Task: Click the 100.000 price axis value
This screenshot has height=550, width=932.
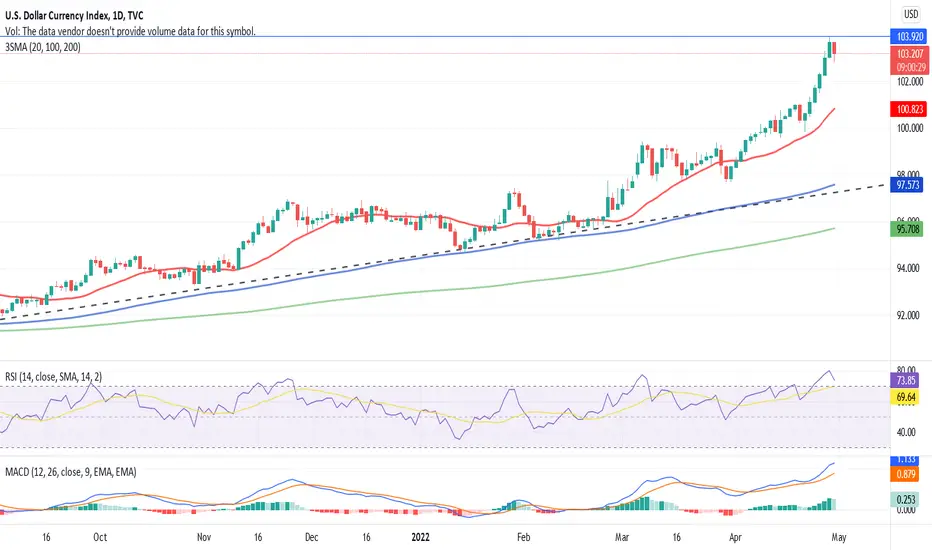Action: click(x=909, y=128)
